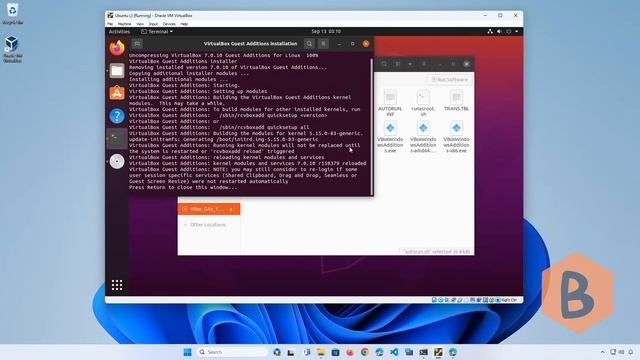Viewport: 640px width, 360px height.
Task: Select VBoxWindowsAdditions.exe file
Action: 390,137
